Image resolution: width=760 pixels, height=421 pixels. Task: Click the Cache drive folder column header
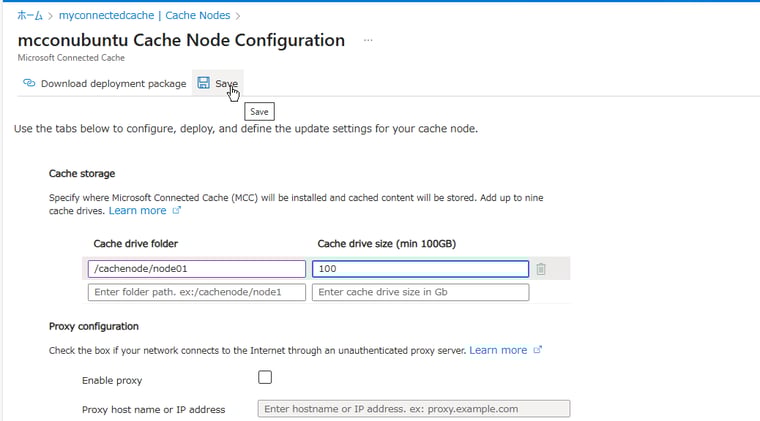click(x=136, y=244)
